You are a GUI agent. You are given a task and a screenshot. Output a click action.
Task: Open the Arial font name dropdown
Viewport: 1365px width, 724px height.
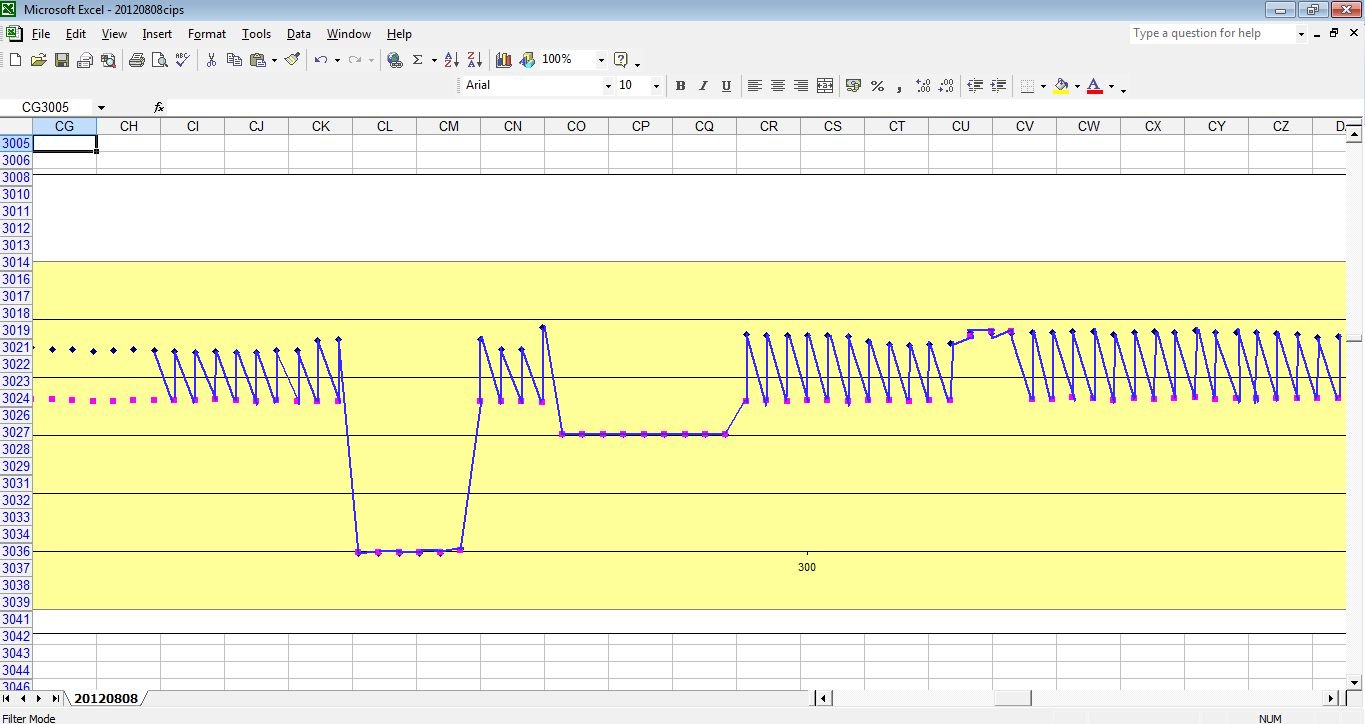(x=607, y=86)
